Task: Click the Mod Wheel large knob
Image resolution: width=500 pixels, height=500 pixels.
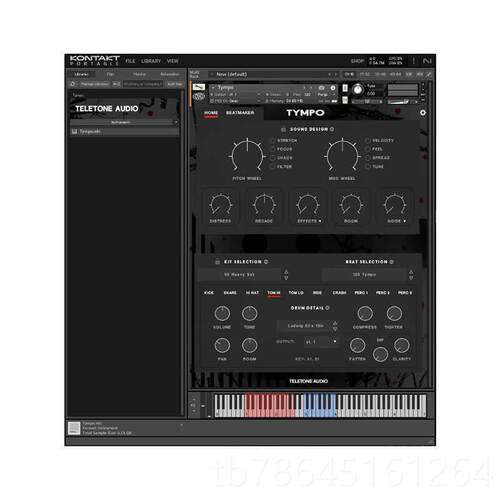Action: (342, 155)
